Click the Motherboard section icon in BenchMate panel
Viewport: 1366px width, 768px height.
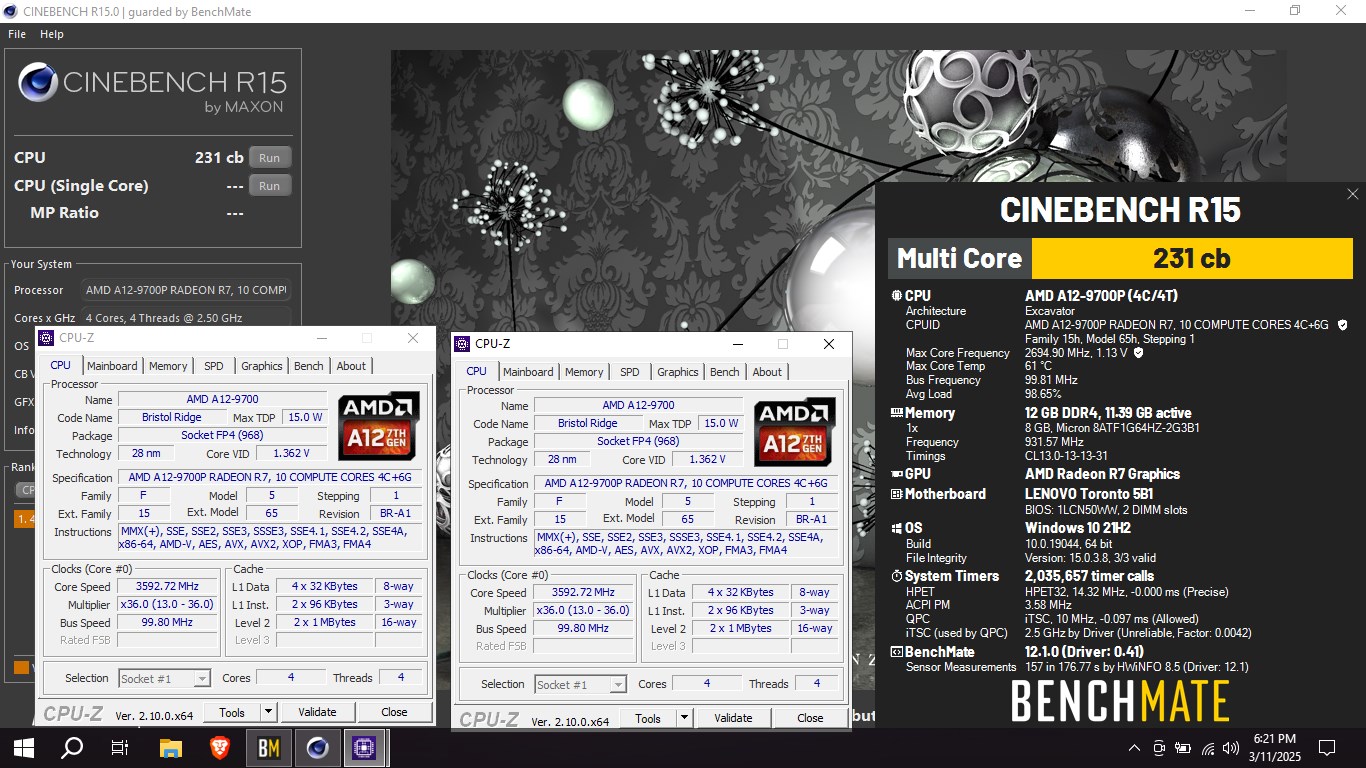[896, 494]
